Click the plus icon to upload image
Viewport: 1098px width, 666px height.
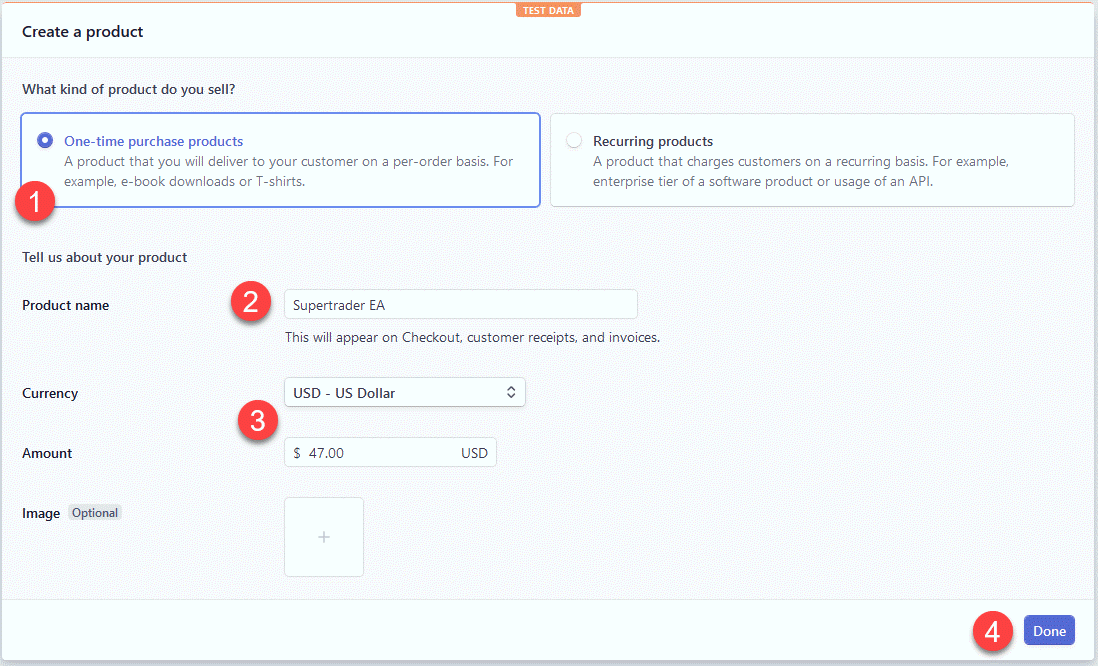[x=324, y=537]
